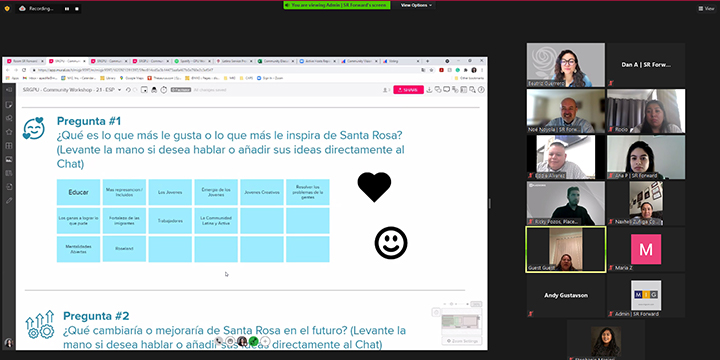Select the 'Jovenes Creativos' sticky note

pos(262,192)
